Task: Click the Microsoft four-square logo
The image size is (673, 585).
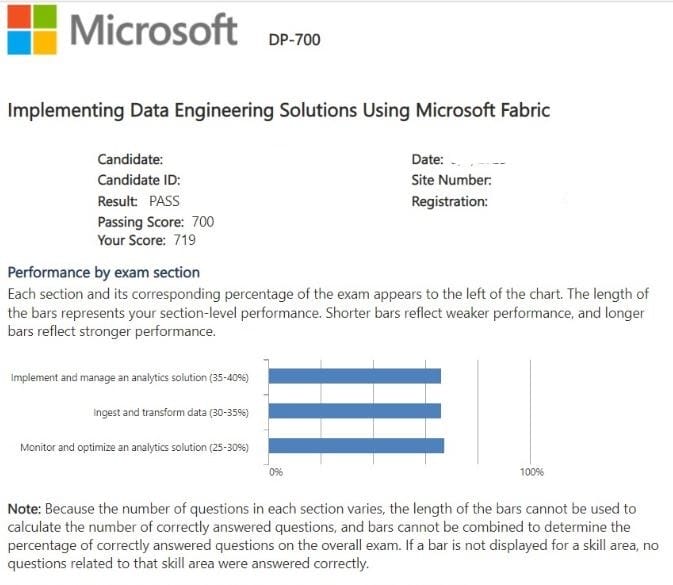Action: (x=31, y=28)
